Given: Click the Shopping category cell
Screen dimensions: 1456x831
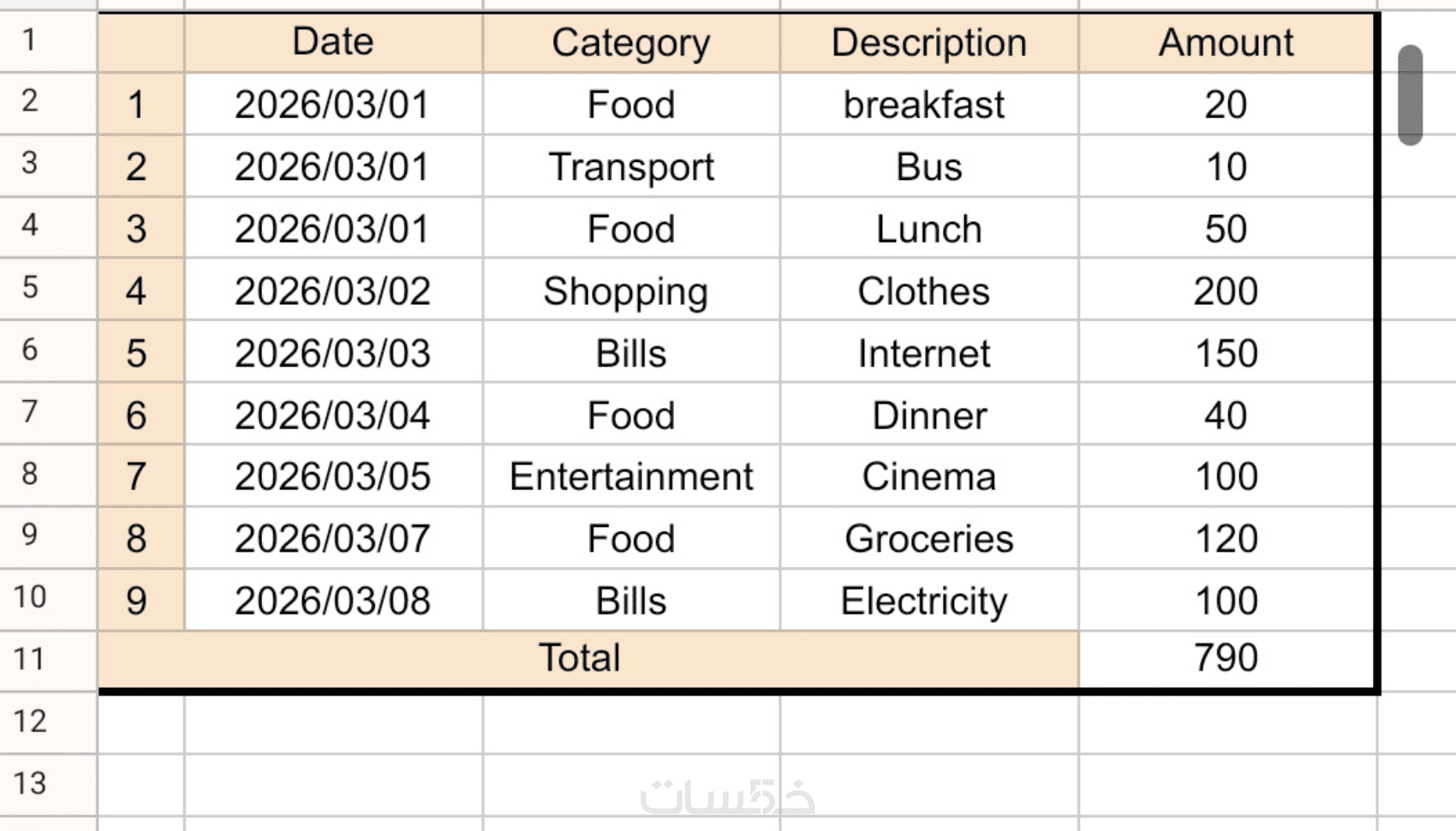Looking at the screenshot, I should point(626,291).
